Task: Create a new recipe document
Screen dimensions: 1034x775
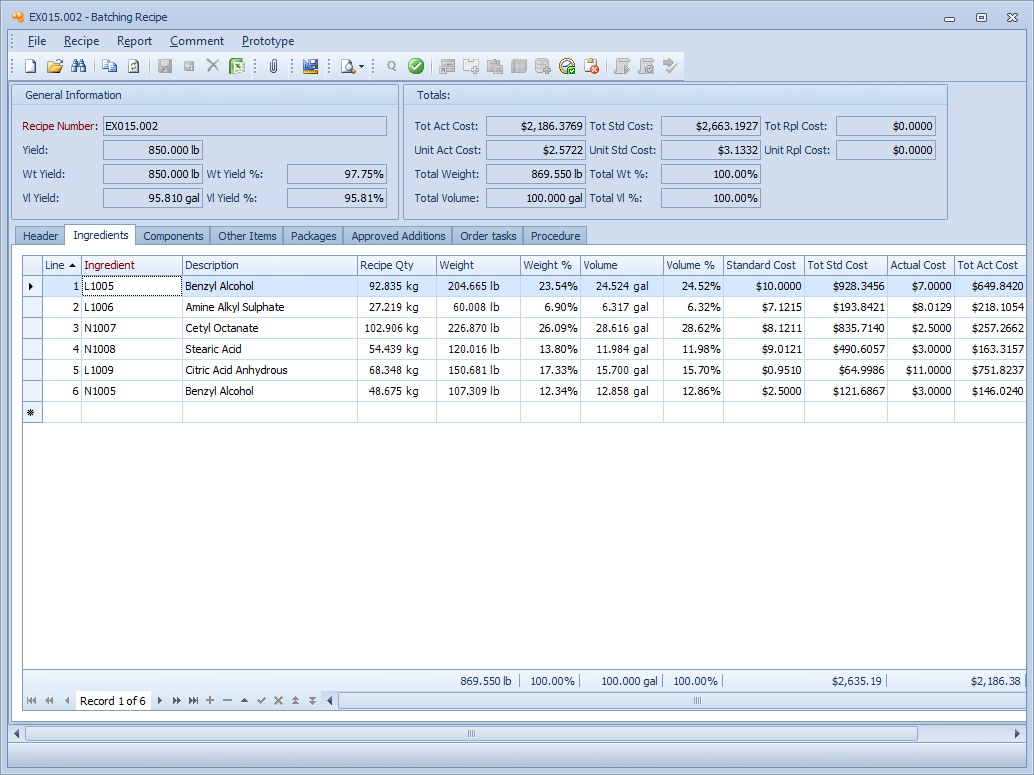Action: click(29, 66)
